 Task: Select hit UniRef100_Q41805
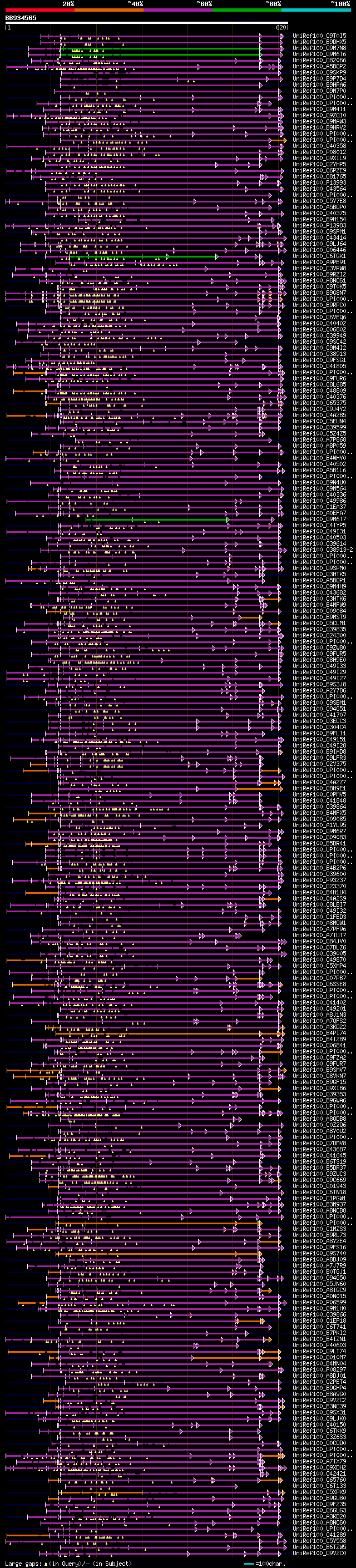point(319,367)
